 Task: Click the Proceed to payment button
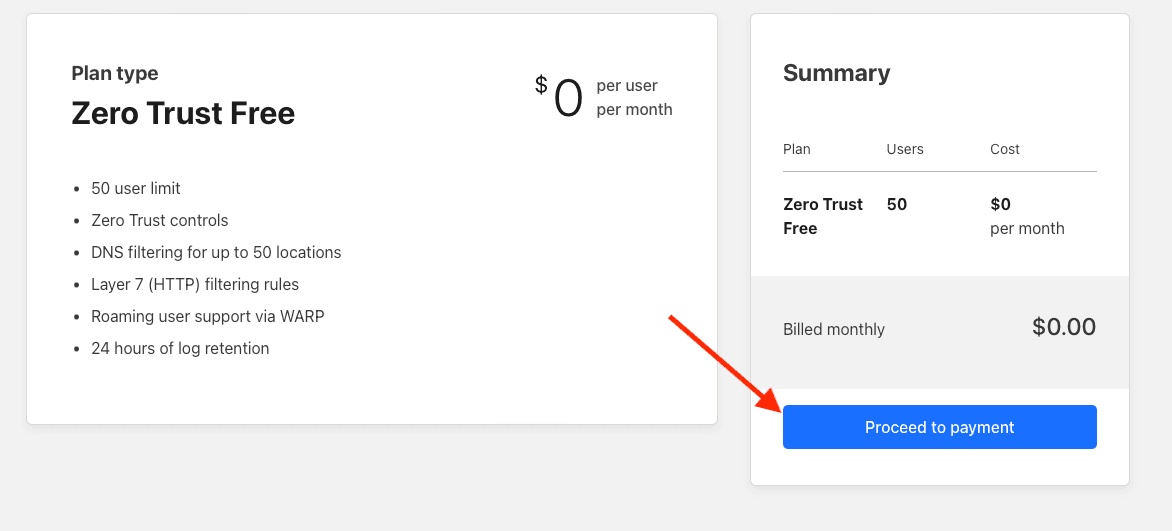(940, 427)
